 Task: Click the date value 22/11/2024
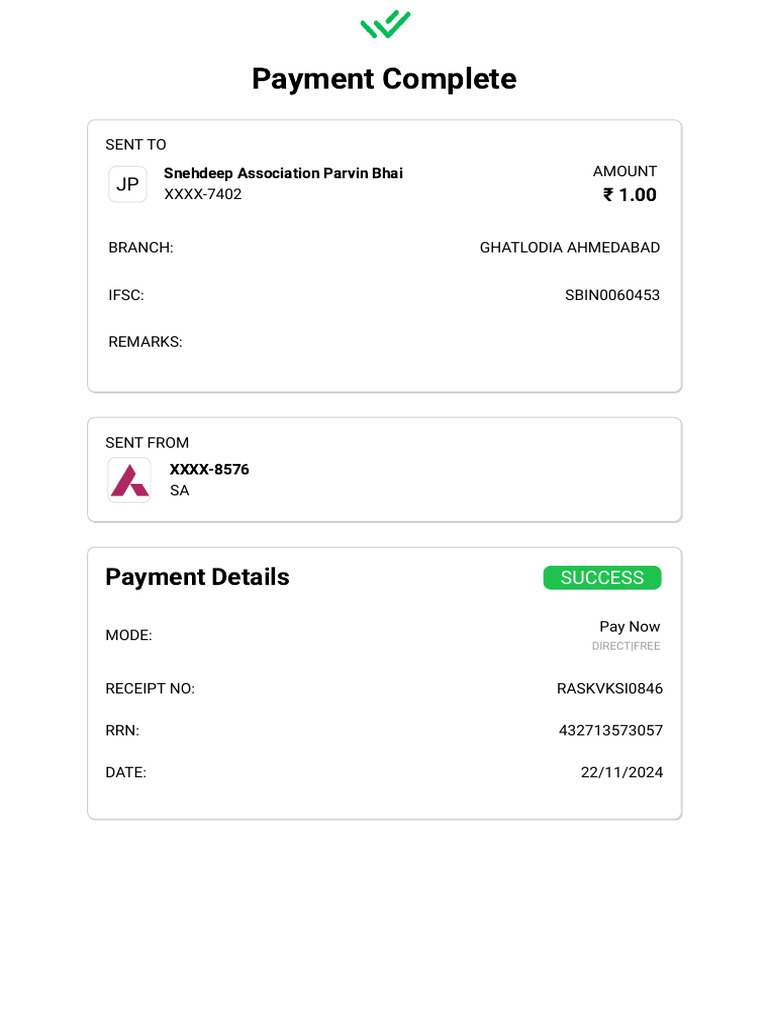pyautogui.click(x=622, y=772)
